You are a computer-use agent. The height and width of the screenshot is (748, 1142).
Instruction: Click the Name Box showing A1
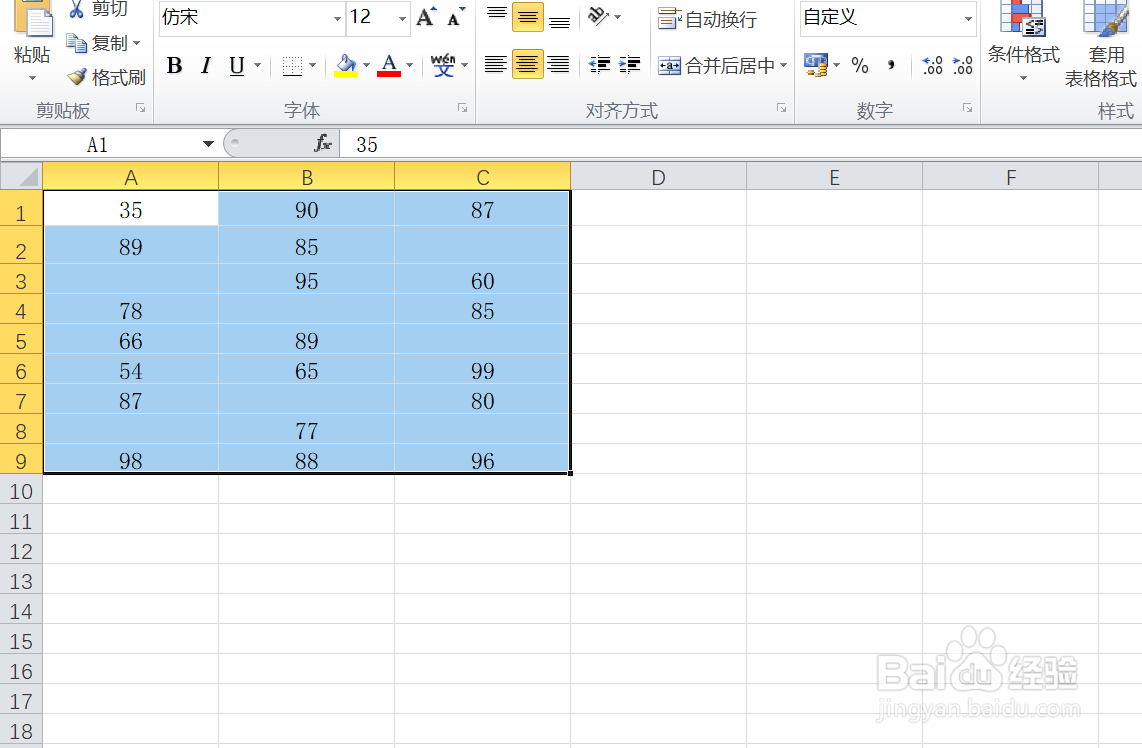98,144
